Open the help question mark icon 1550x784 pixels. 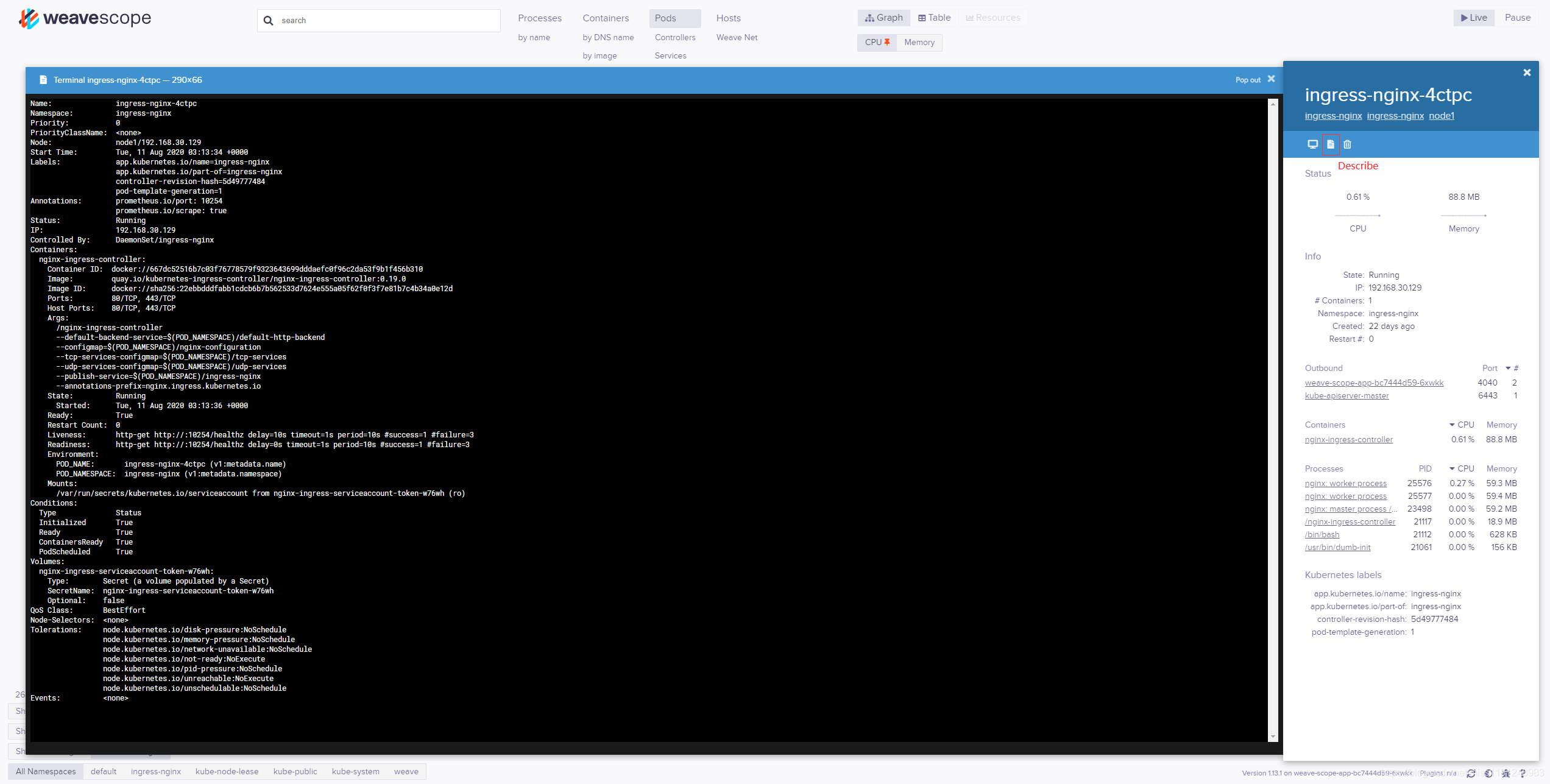pyautogui.click(x=1523, y=773)
